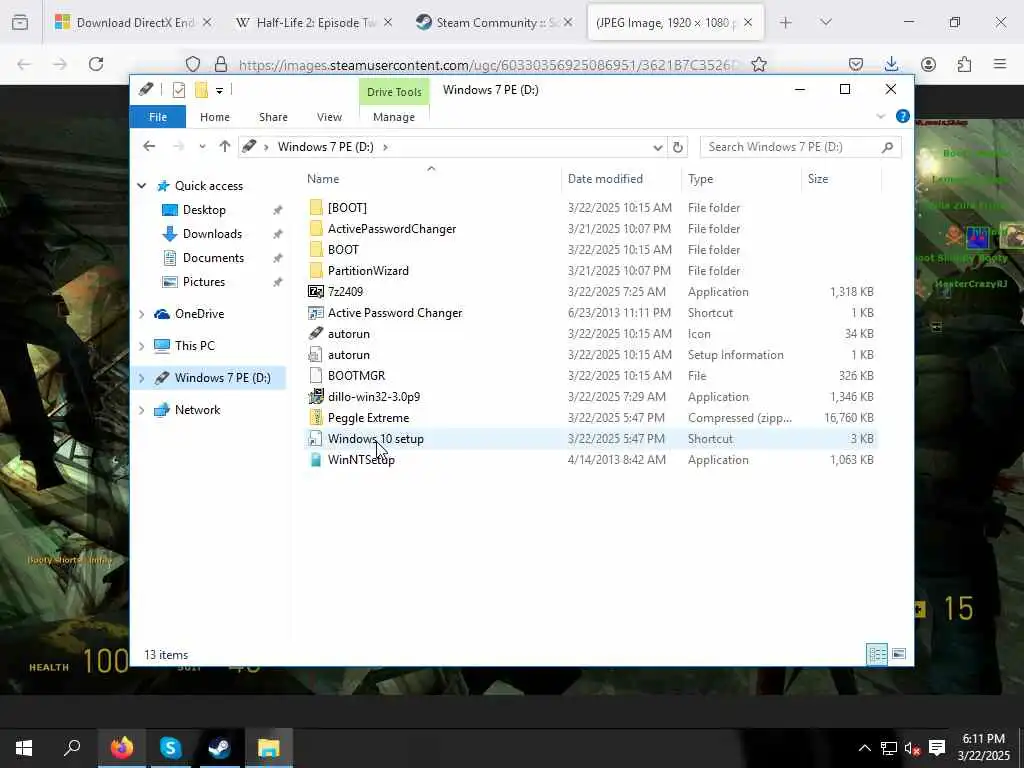Viewport: 1024px width, 768px height.
Task: Open Firefox application hamburger menu
Action: tap(1000, 64)
